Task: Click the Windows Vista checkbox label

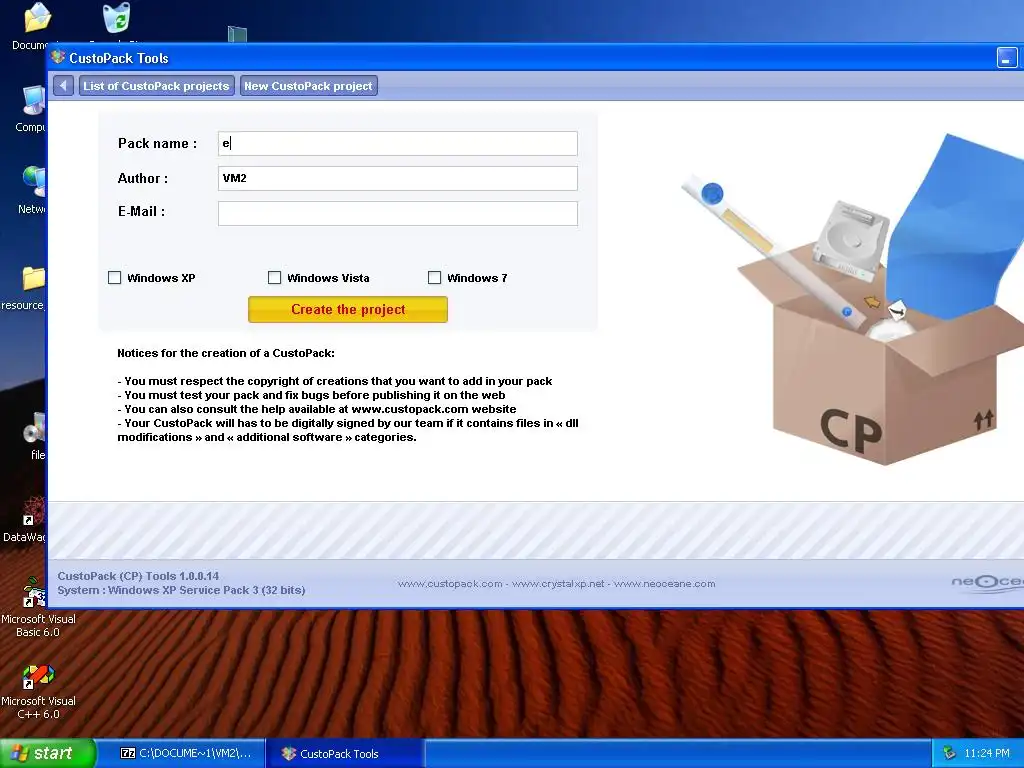Action: coord(328,278)
